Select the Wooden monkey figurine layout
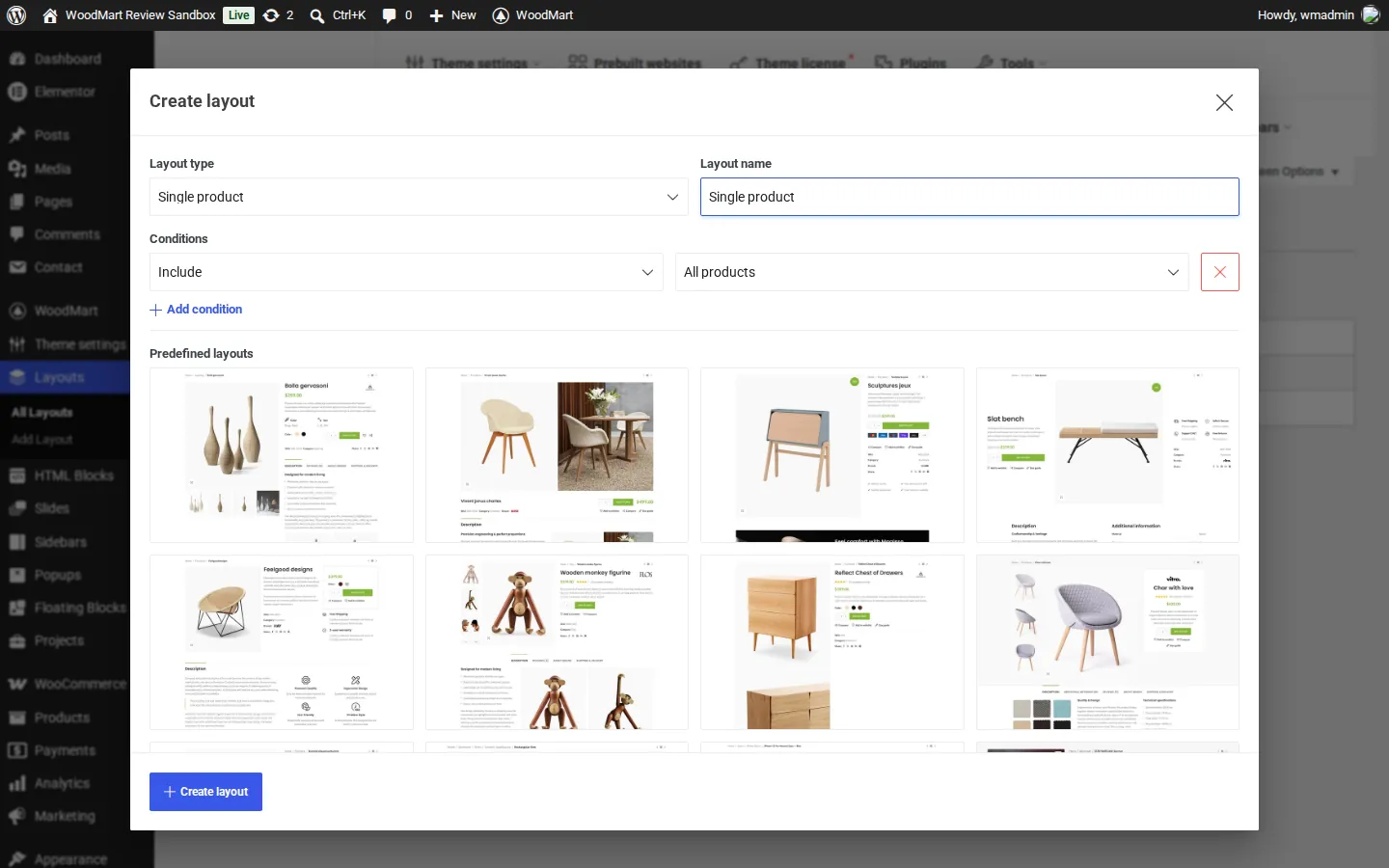Viewport: 1389px width, 868px height. [x=557, y=642]
